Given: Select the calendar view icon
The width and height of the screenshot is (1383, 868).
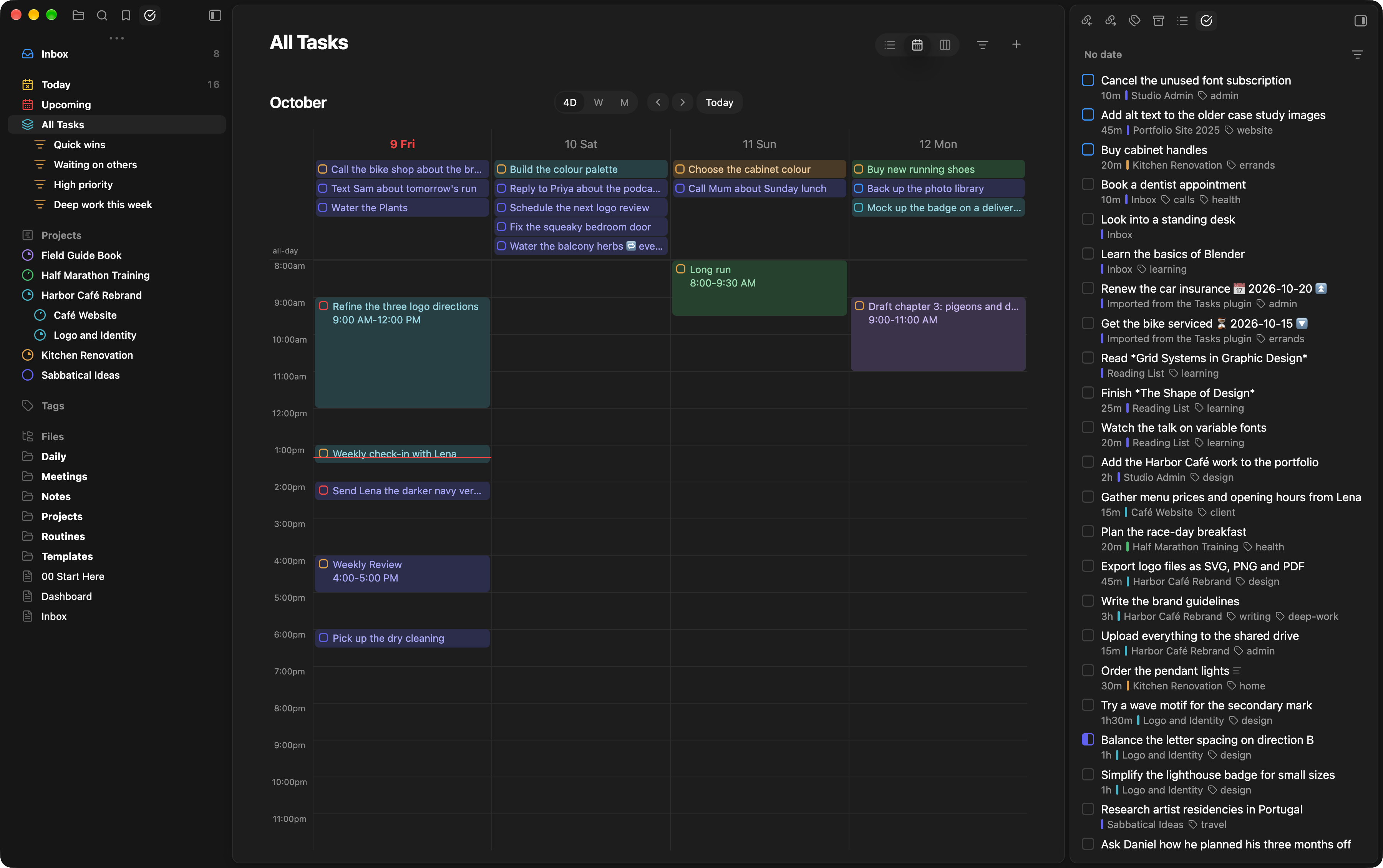Looking at the screenshot, I should pos(917,45).
